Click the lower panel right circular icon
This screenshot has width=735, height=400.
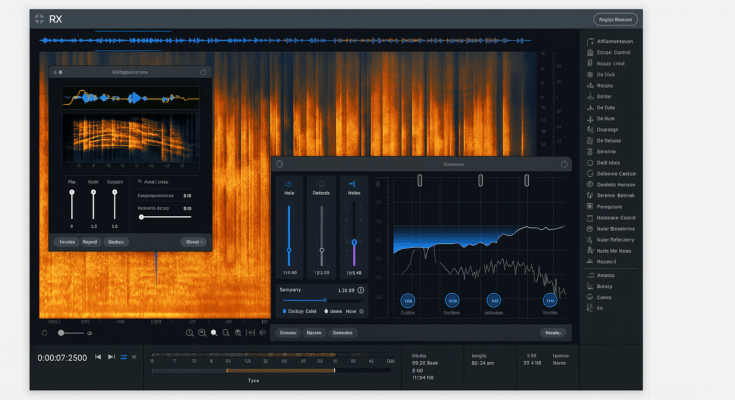(x=564, y=164)
